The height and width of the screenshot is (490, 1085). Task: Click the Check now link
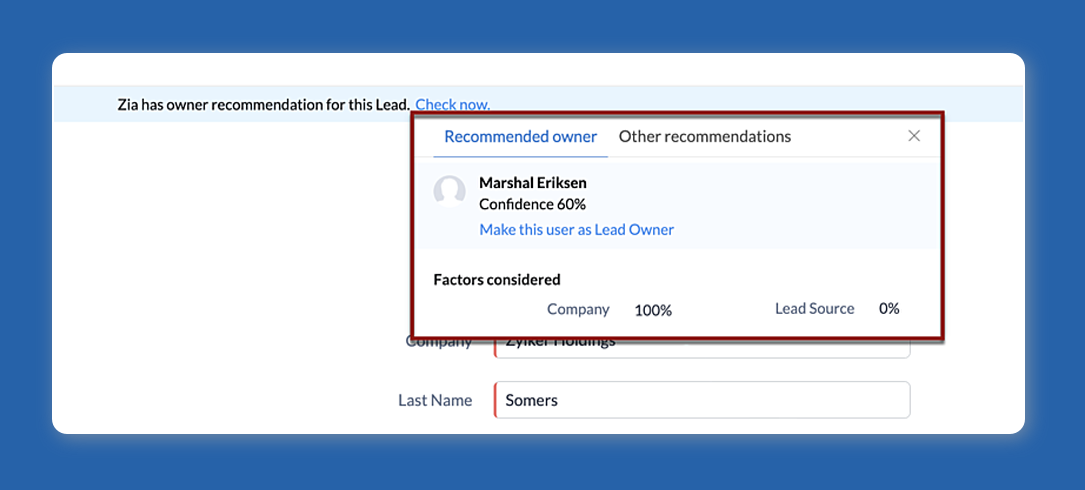[x=452, y=104]
